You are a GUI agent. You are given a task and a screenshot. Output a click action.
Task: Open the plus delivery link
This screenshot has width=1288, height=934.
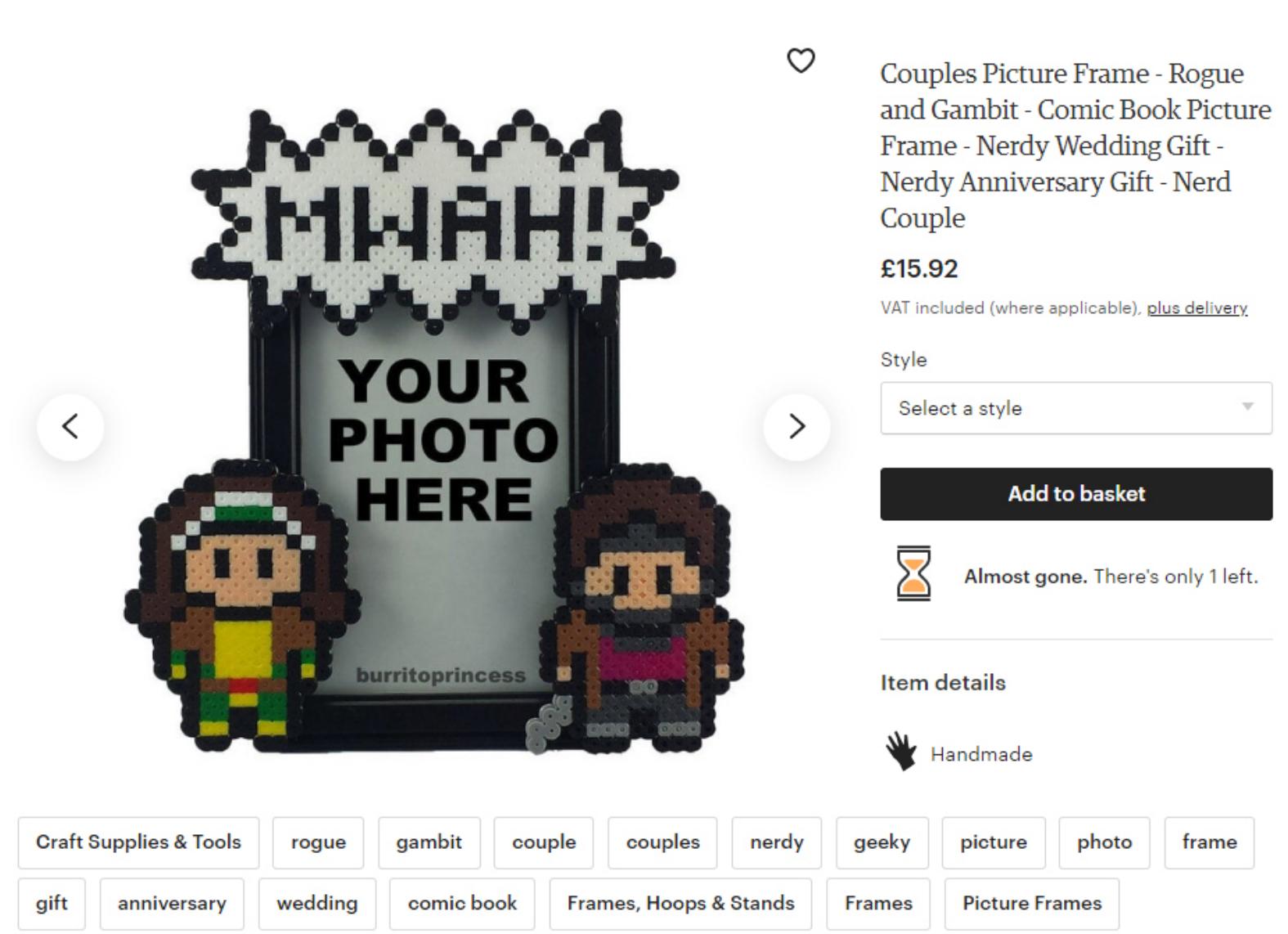pyautogui.click(x=1196, y=308)
